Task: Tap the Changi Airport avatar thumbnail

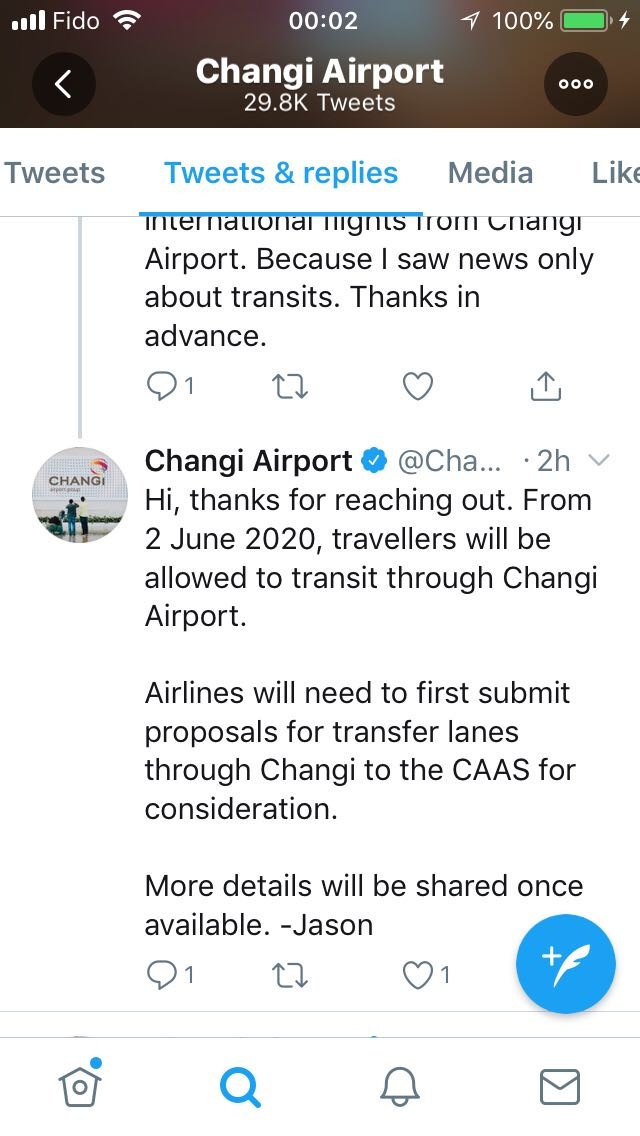Action: point(82,495)
